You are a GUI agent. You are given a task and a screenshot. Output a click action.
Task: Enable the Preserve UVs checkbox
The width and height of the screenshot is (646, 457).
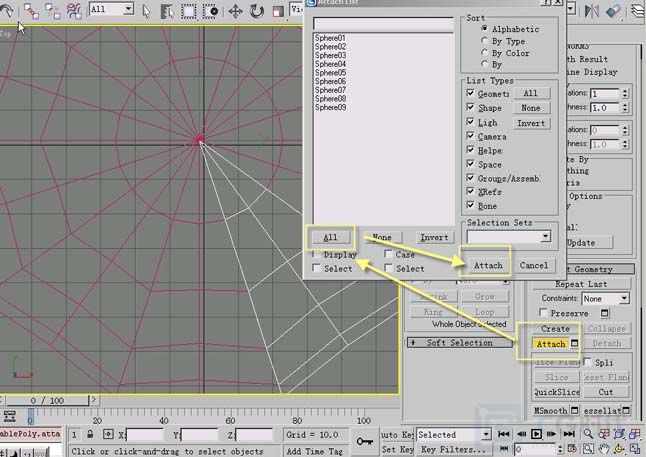(543, 313)
